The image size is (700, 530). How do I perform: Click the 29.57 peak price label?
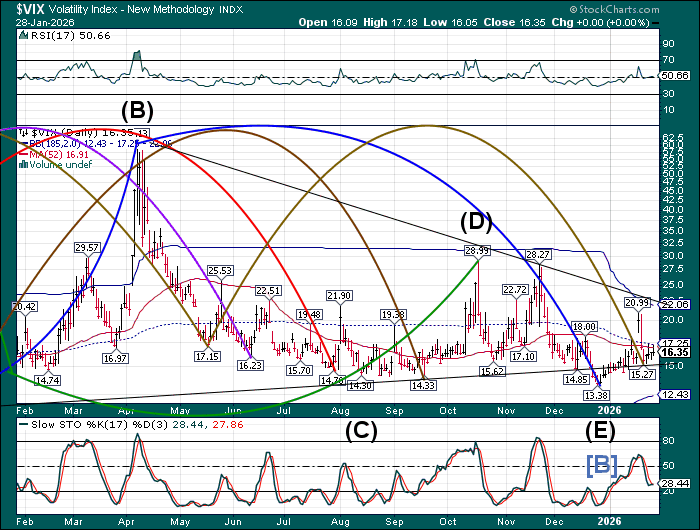pos(87,247)
